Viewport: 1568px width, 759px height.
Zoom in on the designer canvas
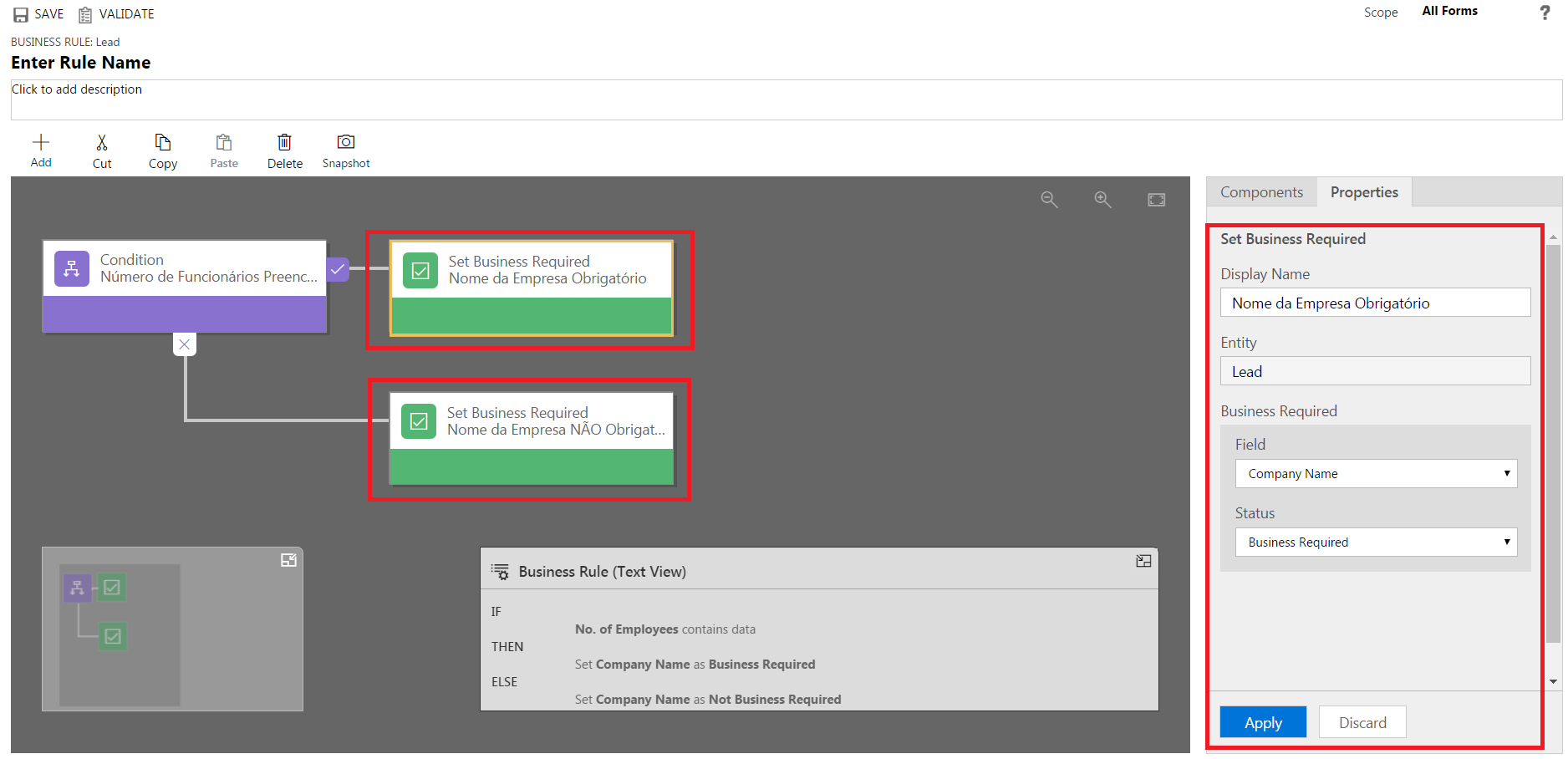(1102, 200)
